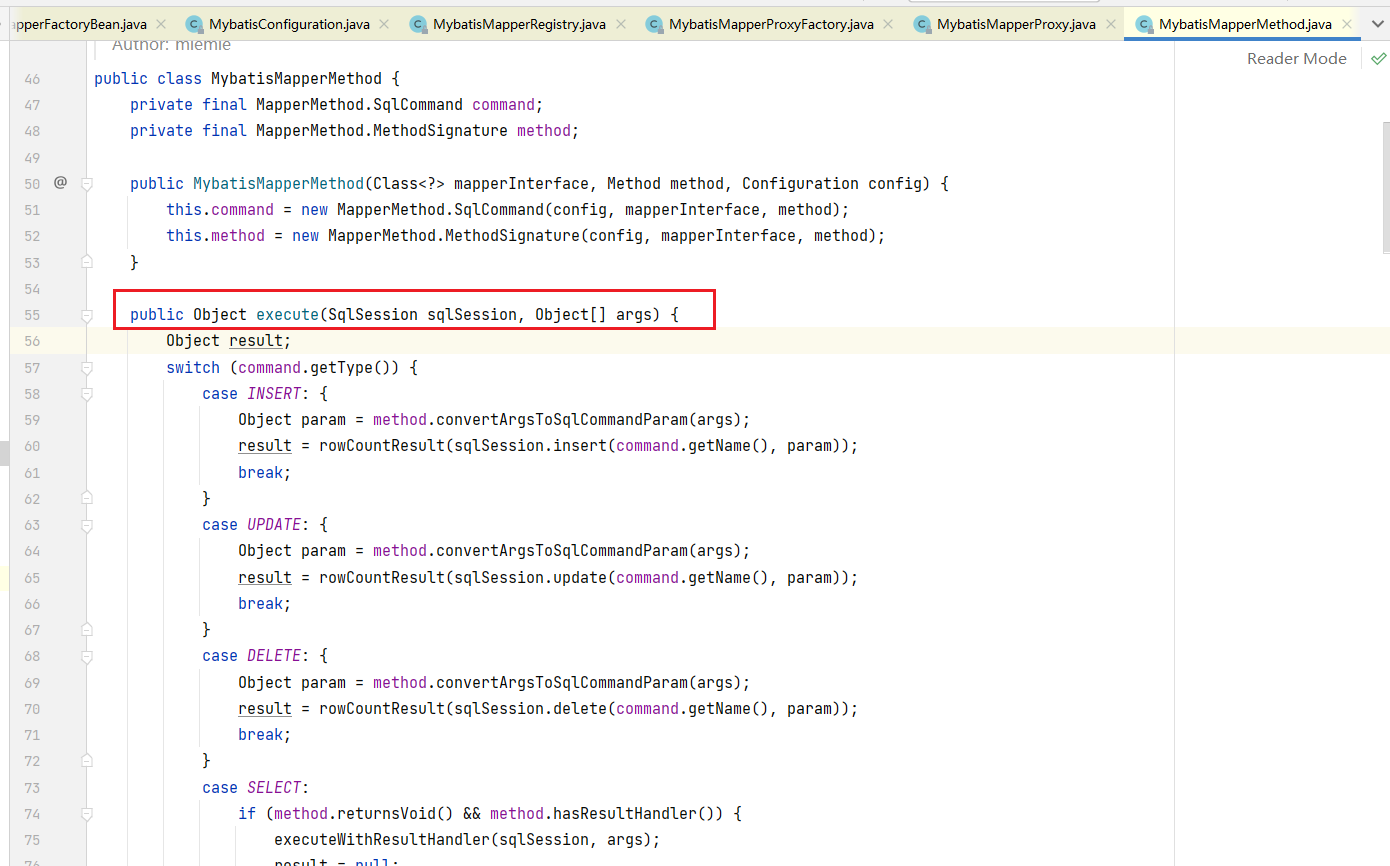The image size is (1390, 866).
Task: Click the @ gutter icon on line 50
Action: point(60,183)
